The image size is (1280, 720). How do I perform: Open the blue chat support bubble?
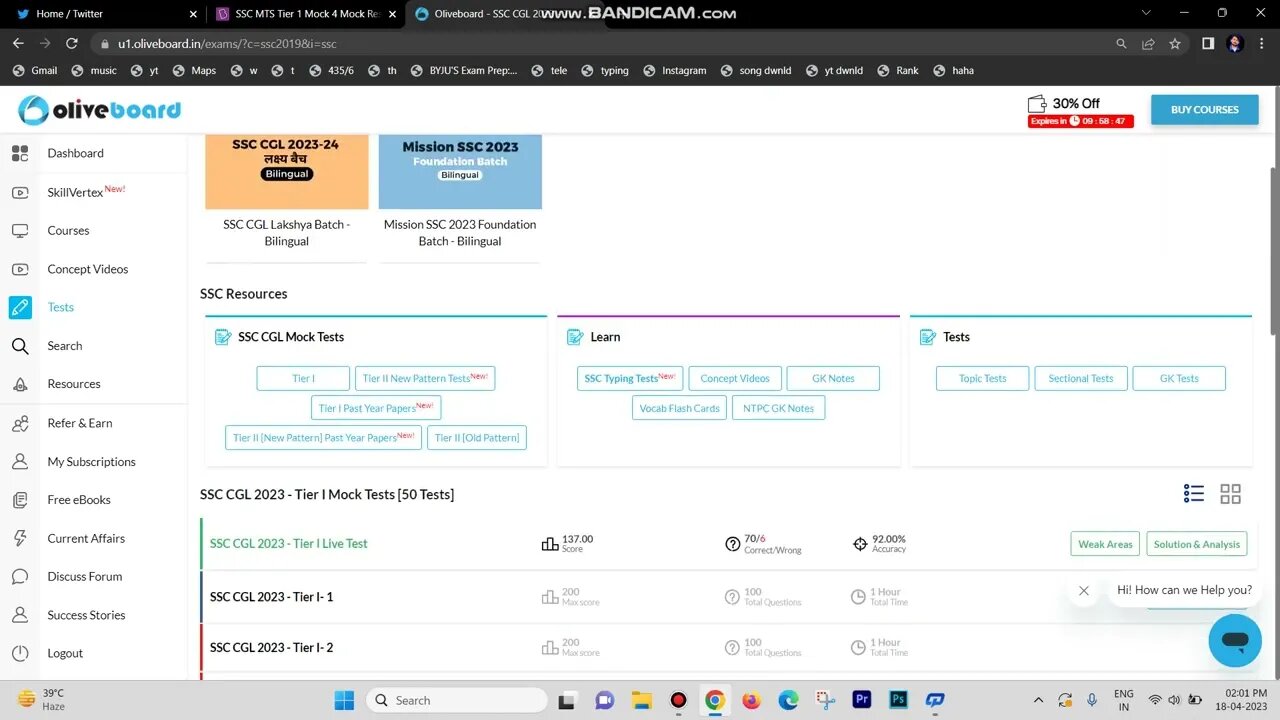click(1235, 641)
